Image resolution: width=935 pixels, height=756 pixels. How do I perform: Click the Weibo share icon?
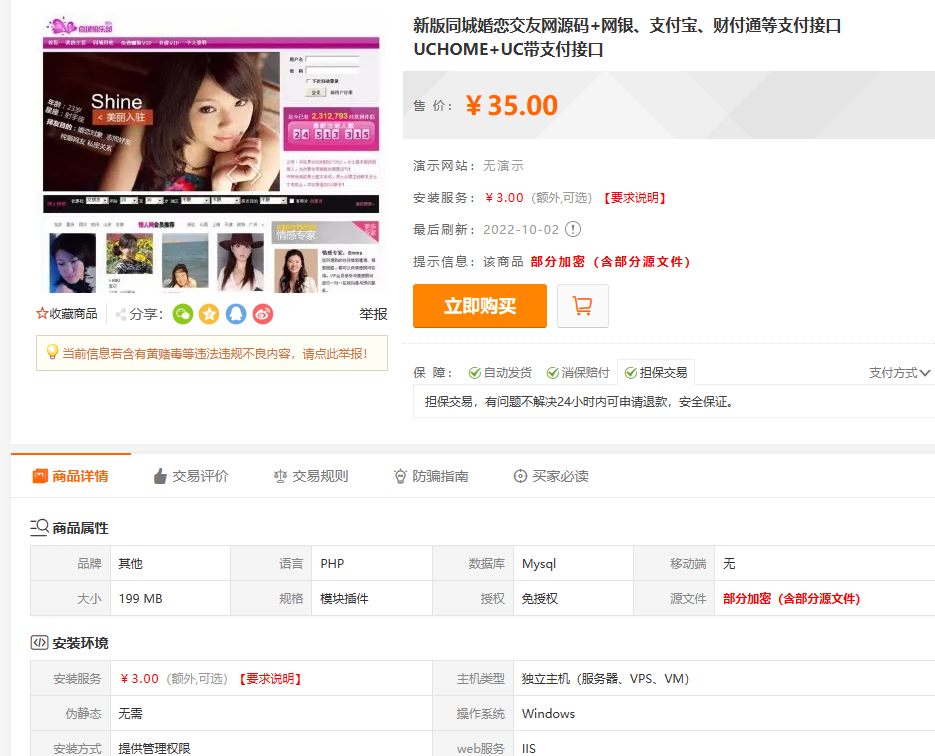pos(263,314)
